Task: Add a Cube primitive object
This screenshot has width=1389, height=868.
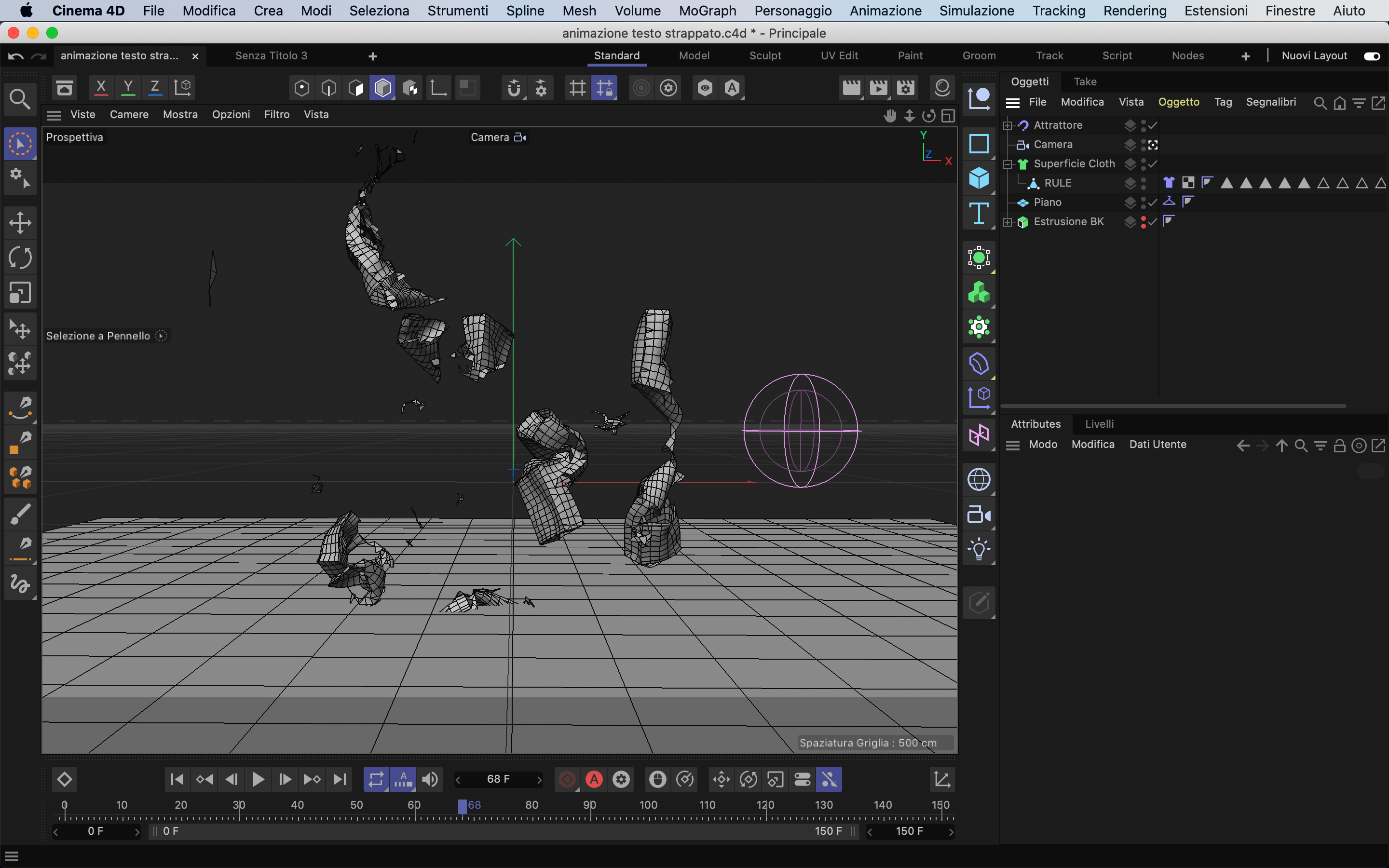Action: [x=979, y=178]
